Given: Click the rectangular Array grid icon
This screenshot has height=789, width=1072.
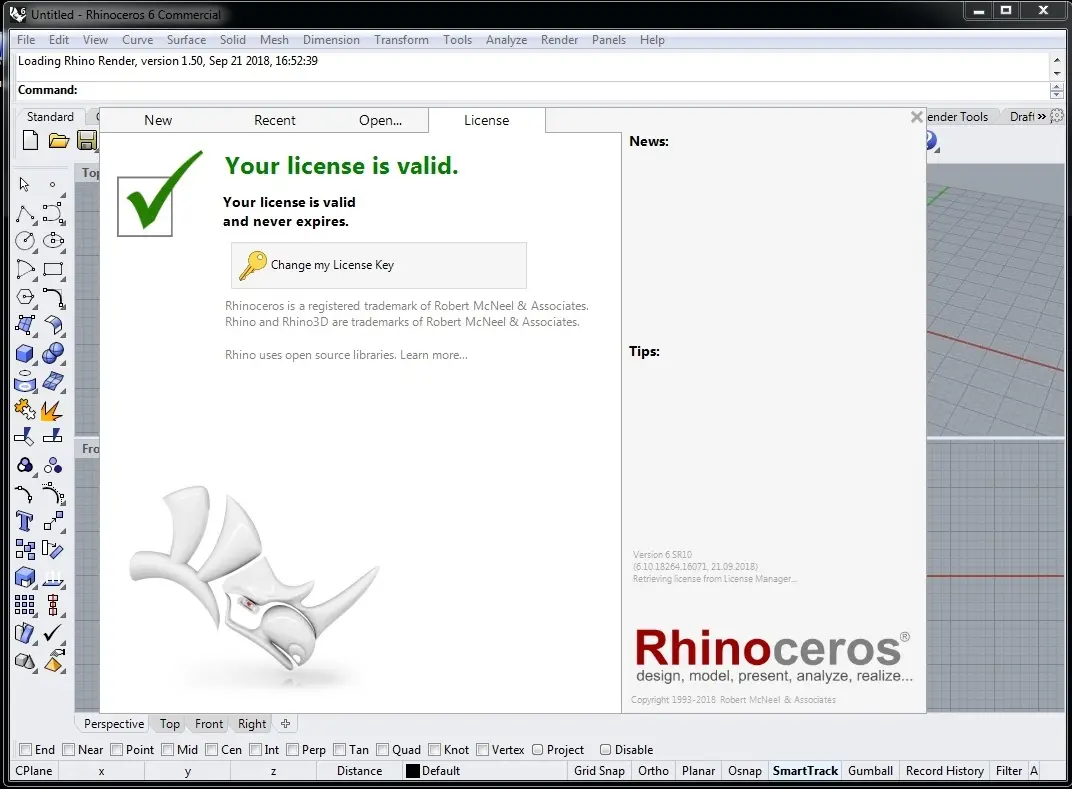Looking at the screenshot, I should (x=25, y=604).
